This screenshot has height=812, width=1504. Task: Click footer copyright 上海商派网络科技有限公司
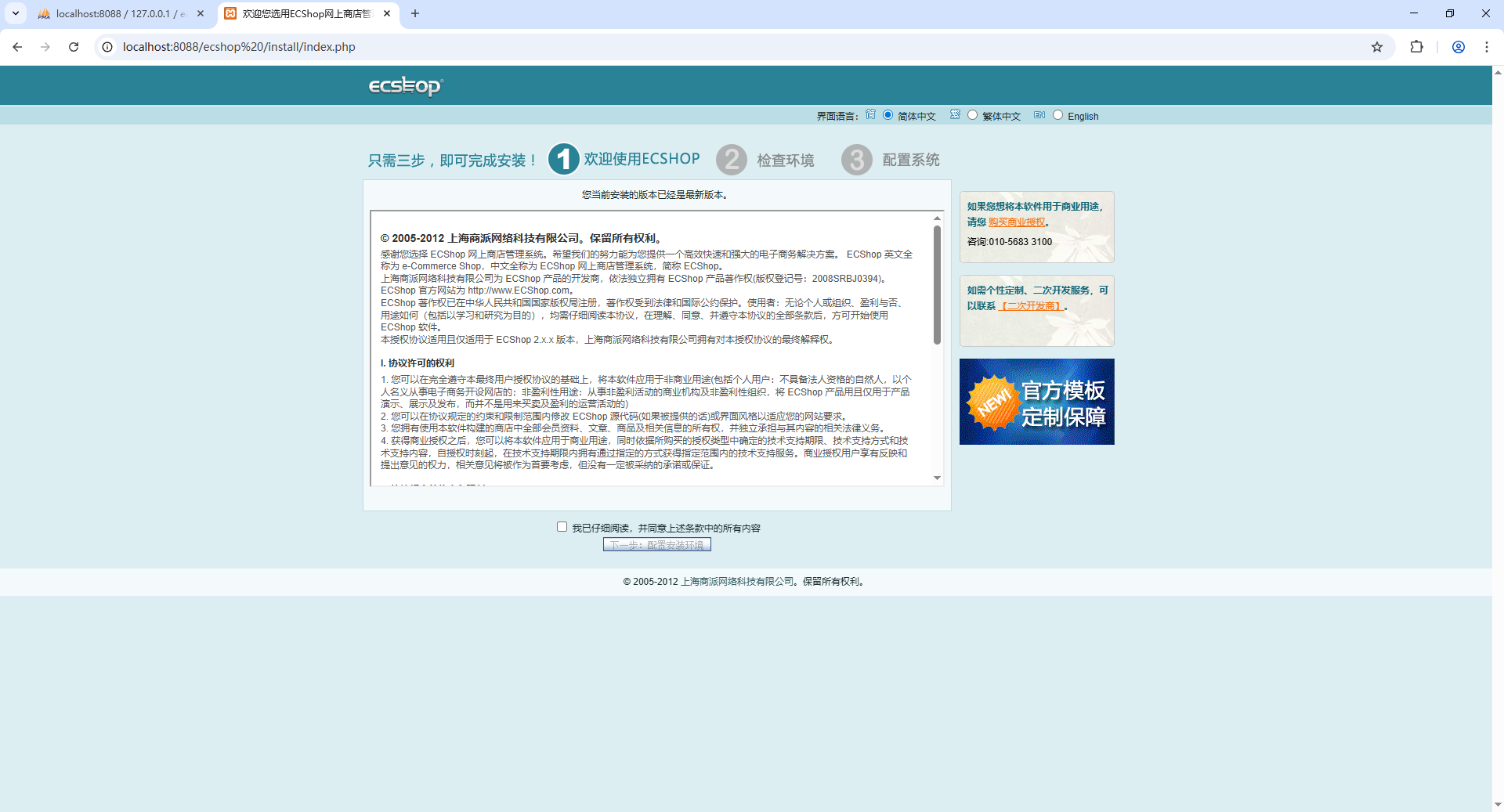coord(737,582)
